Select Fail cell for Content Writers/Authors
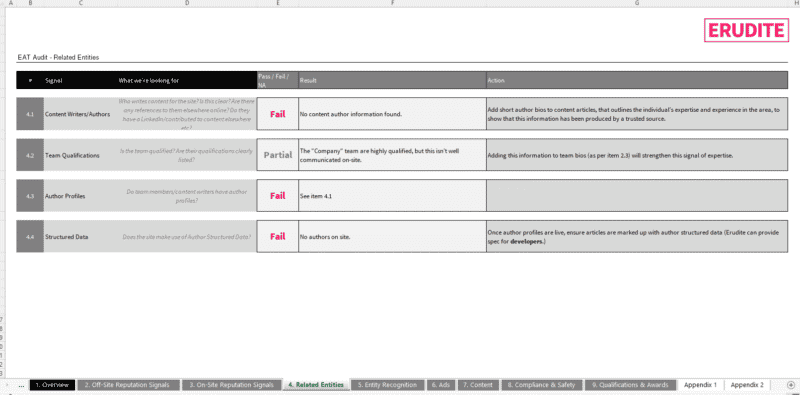The image size is (800, 395). coord(278,114)
